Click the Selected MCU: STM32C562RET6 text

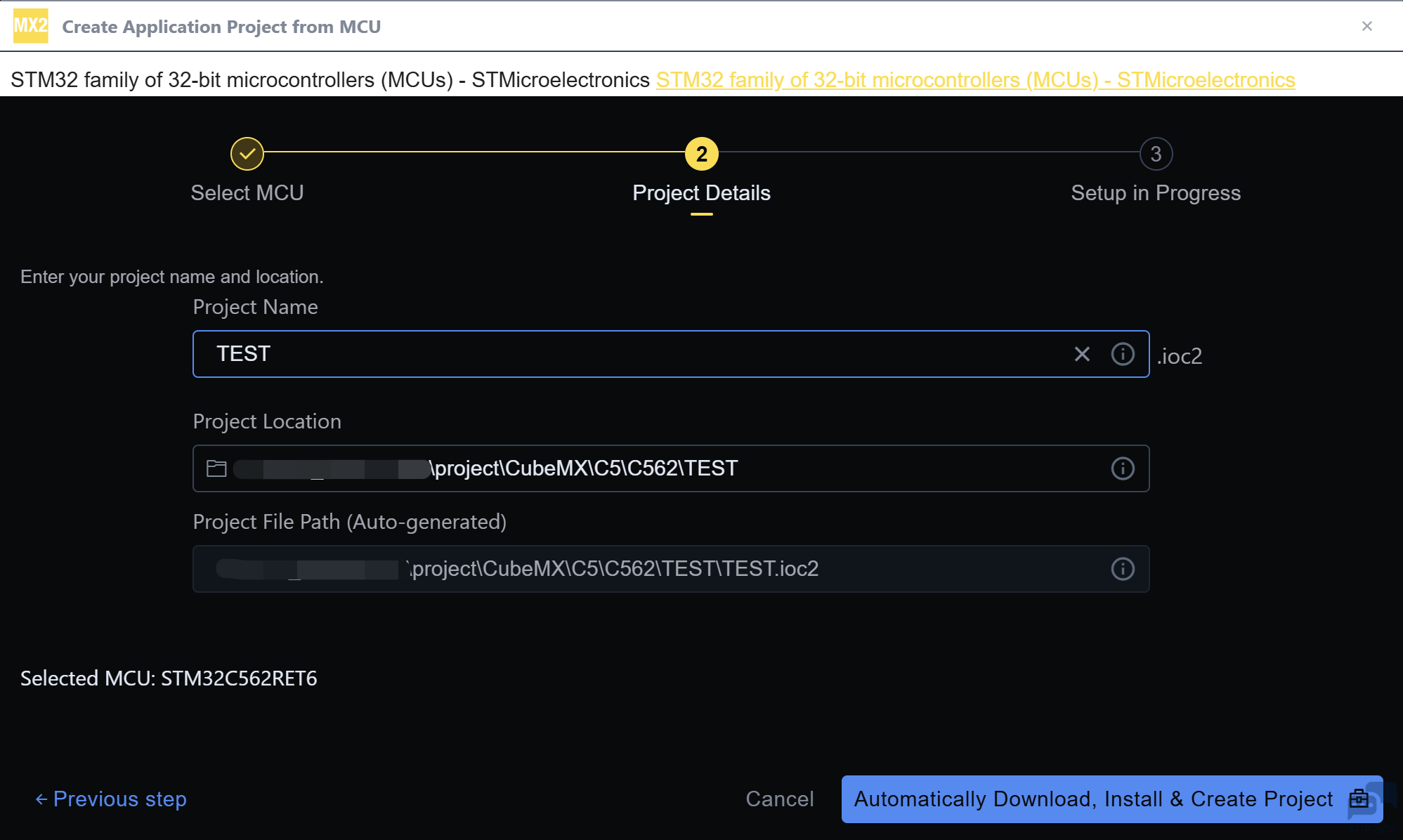point(169,678)
